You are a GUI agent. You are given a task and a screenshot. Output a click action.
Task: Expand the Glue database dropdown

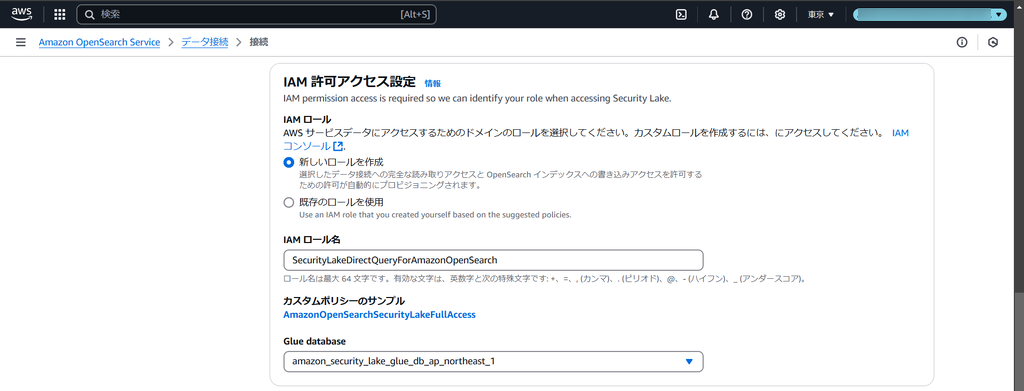(493, 361)
